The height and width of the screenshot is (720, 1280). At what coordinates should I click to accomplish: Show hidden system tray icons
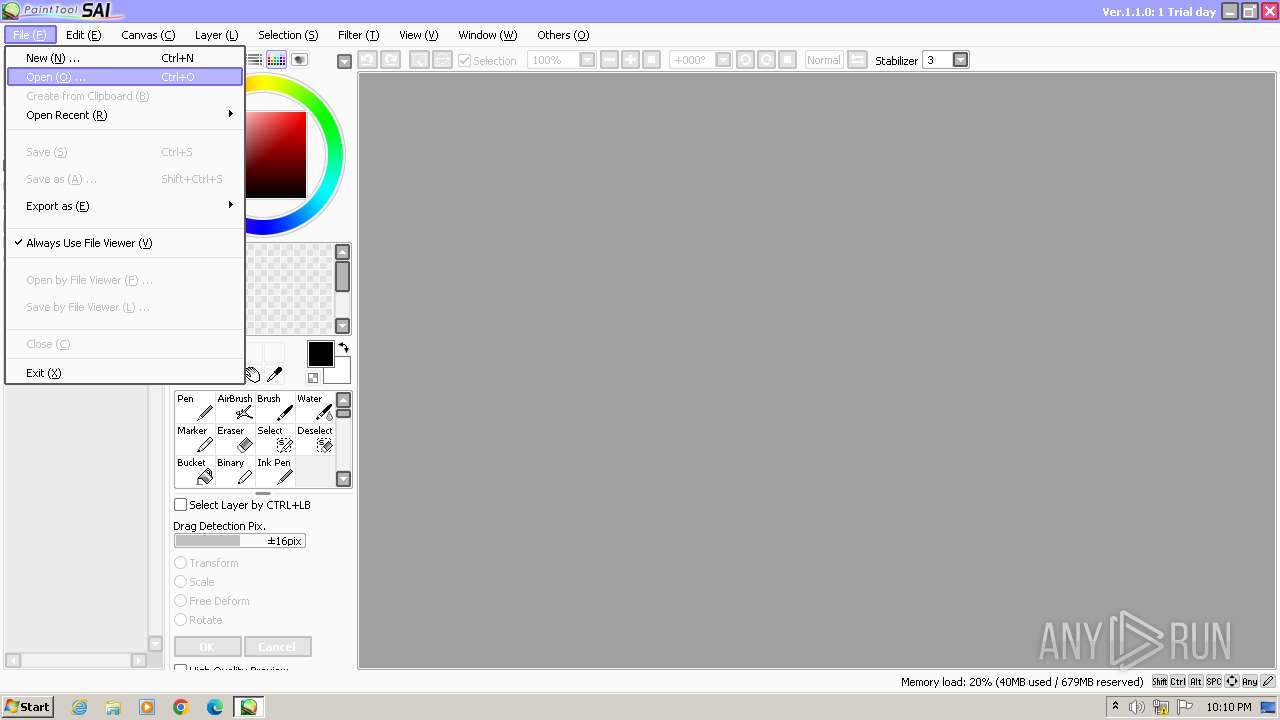click(1115, 707)
